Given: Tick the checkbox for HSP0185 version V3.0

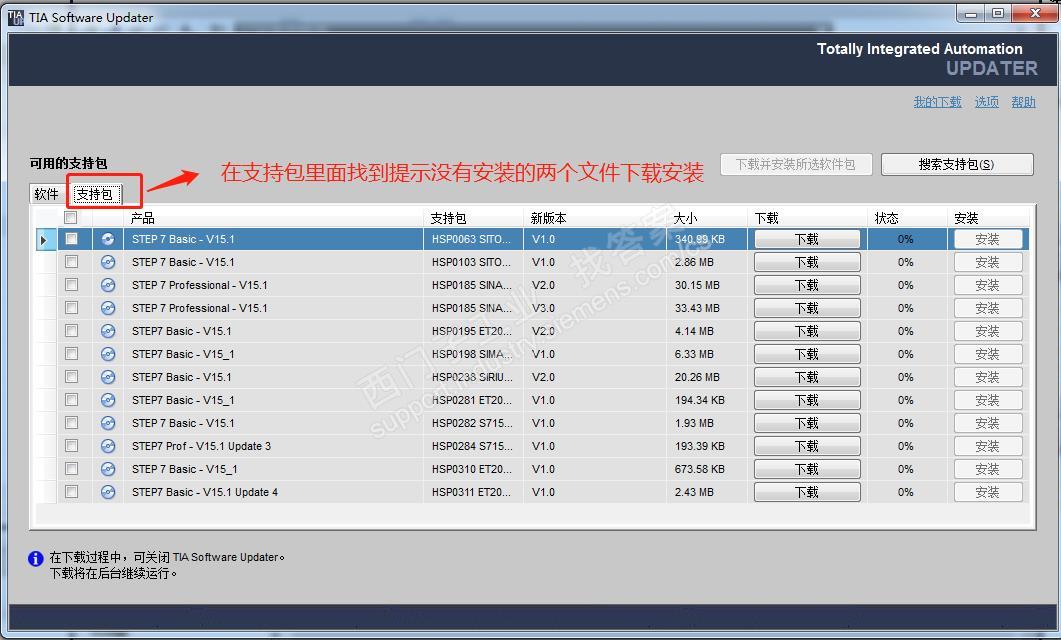Looking at the screenshot, I should (71, 307).
